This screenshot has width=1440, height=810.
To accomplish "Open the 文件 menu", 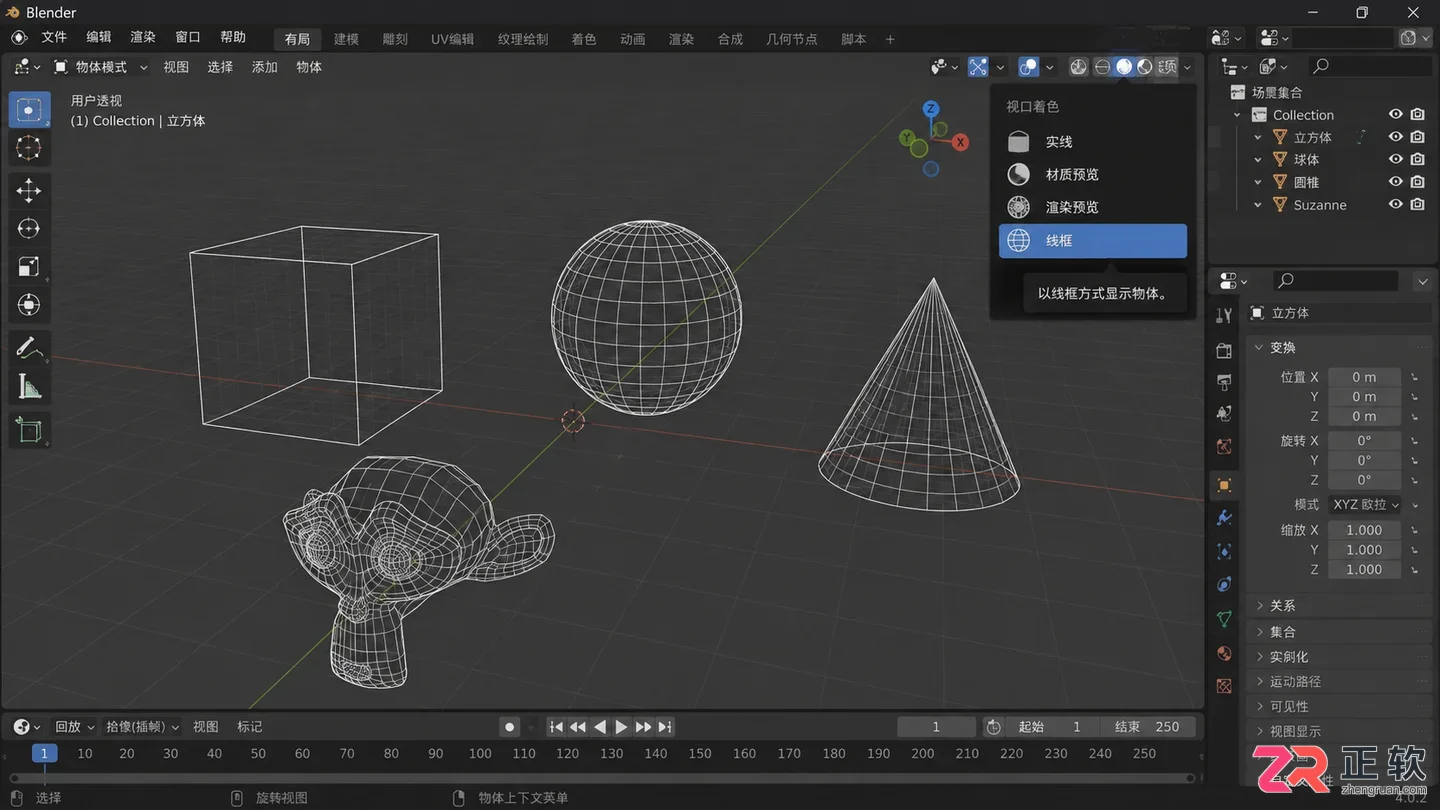I will 54,37.
